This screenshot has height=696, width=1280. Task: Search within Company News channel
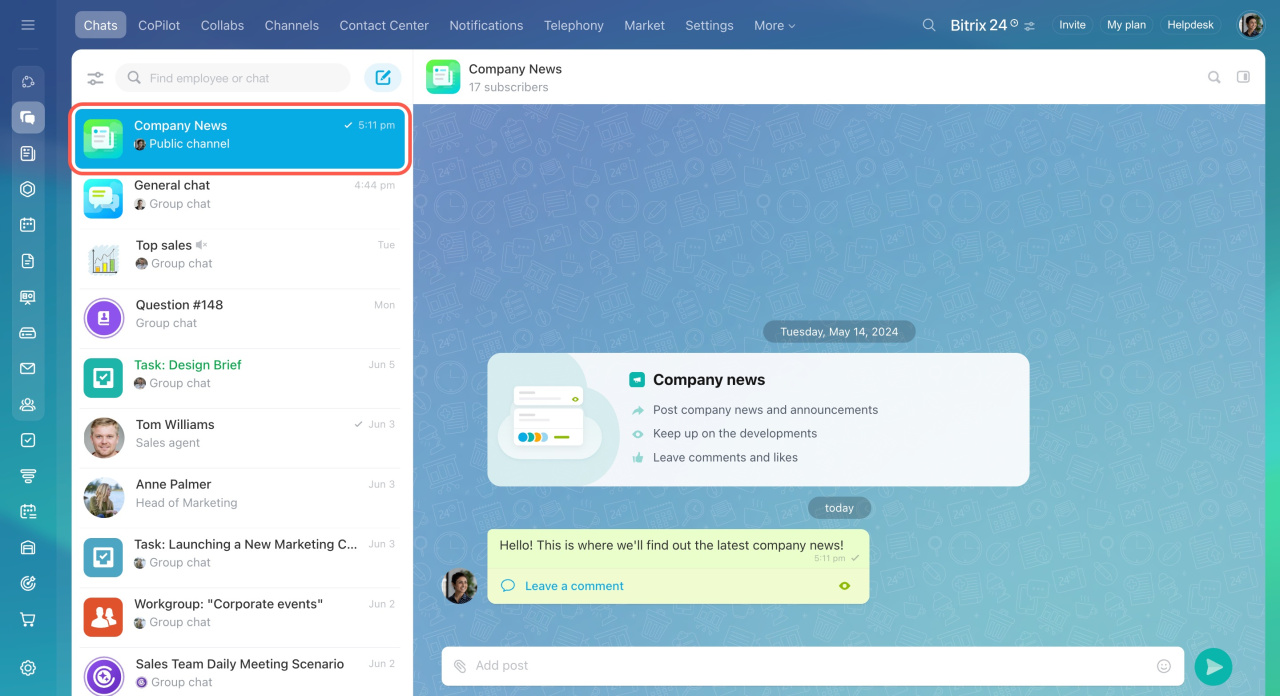[1214, 77]
